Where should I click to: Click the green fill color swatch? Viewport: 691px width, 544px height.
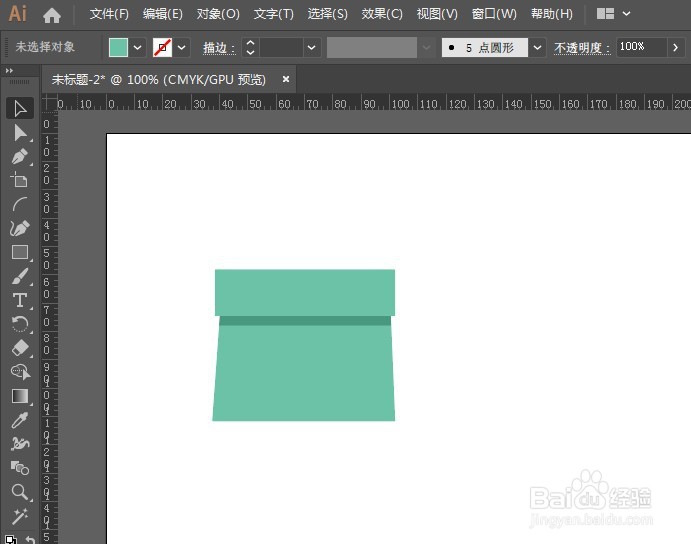pyautogui.click(x=118, y=47)
